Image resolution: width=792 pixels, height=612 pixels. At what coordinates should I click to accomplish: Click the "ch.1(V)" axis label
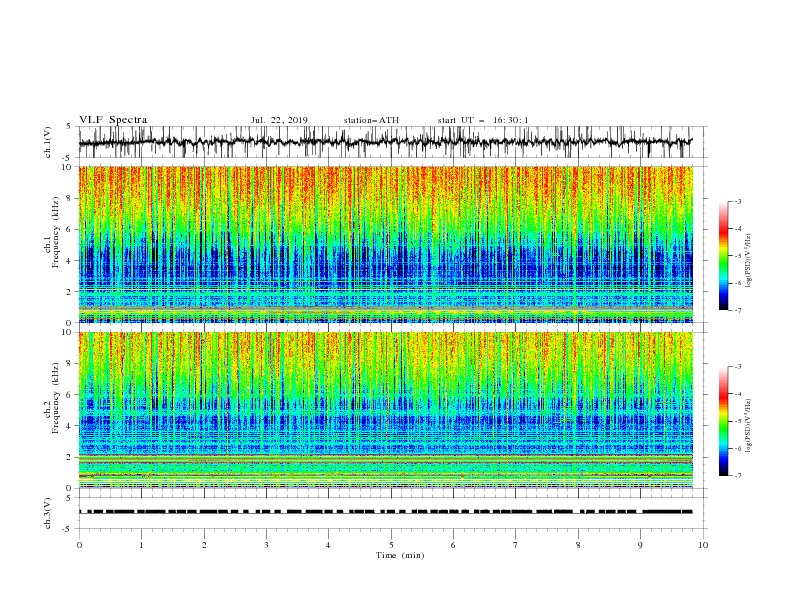click(x=48, y=142)
